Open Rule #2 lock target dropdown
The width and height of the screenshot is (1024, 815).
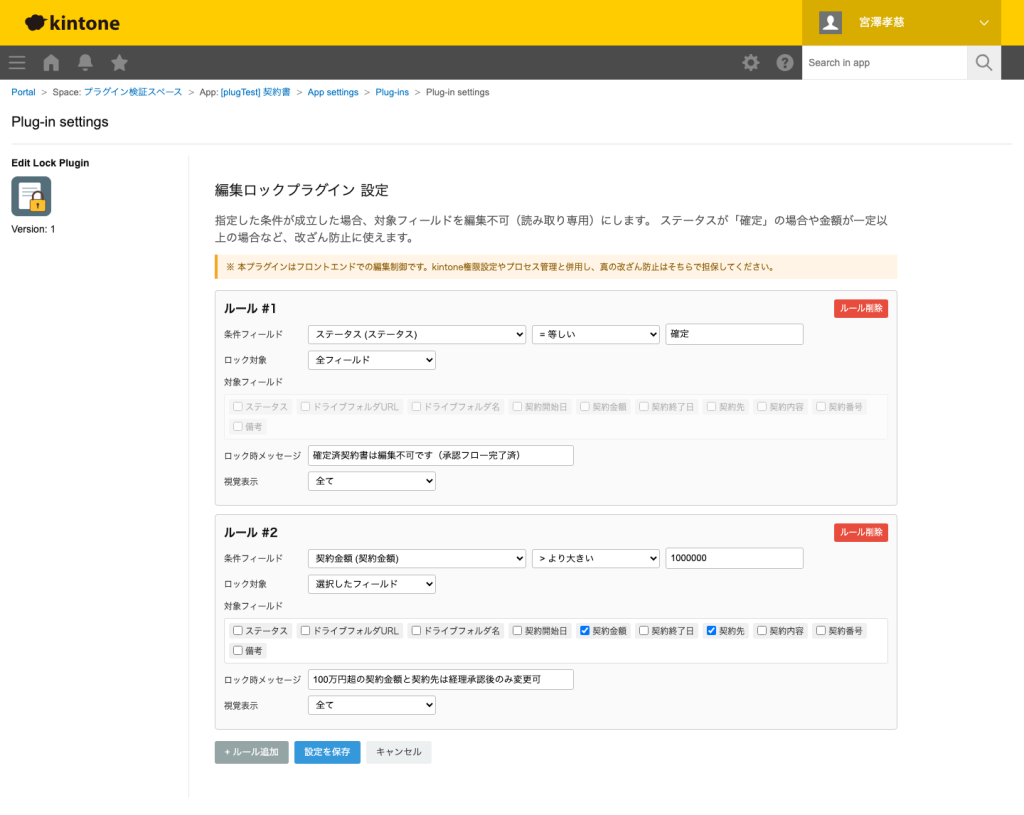click(371, 584)
